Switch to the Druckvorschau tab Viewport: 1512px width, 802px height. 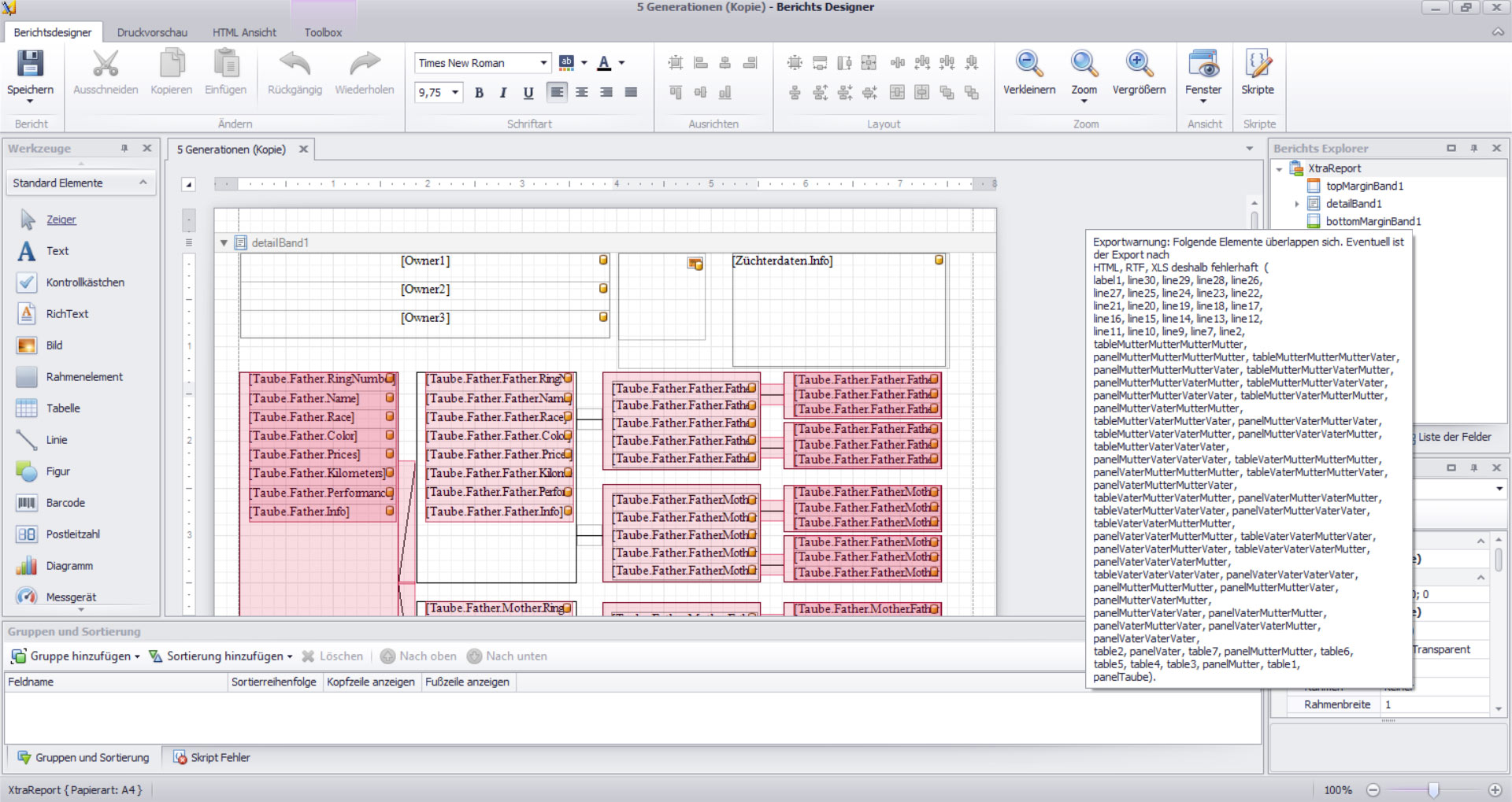(x=152, y=32)
